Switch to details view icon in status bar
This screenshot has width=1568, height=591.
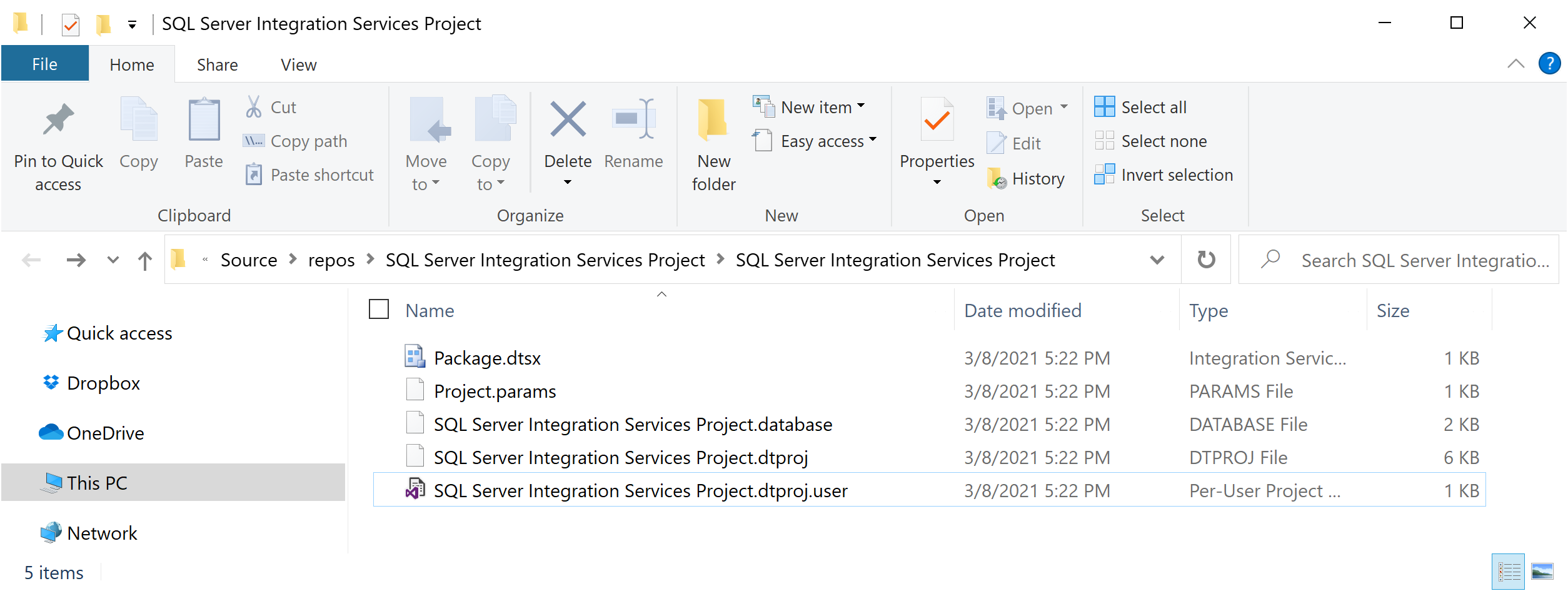[x=1508, y=571]
